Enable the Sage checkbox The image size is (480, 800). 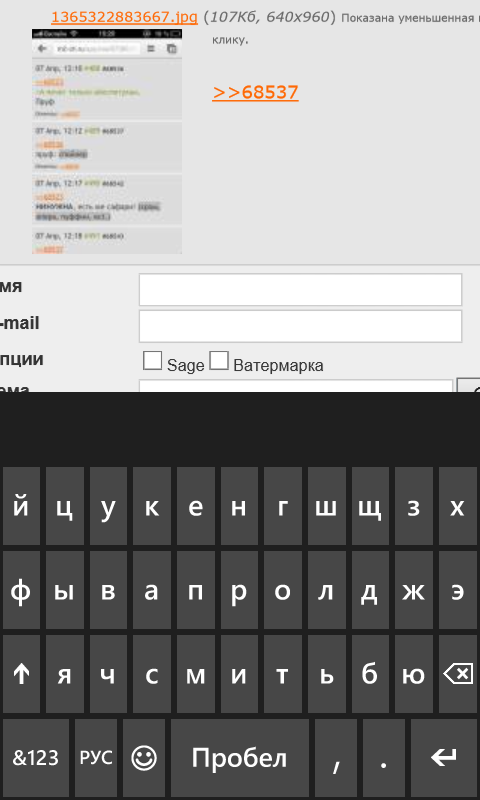click(x=153, y=360)
